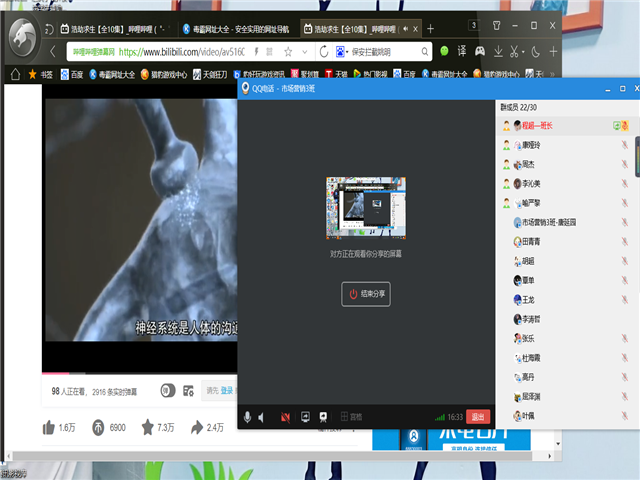Screen dimensions: 640x480
Task: Open a new browser tab with plus button
Action: (x=431, y=29)
